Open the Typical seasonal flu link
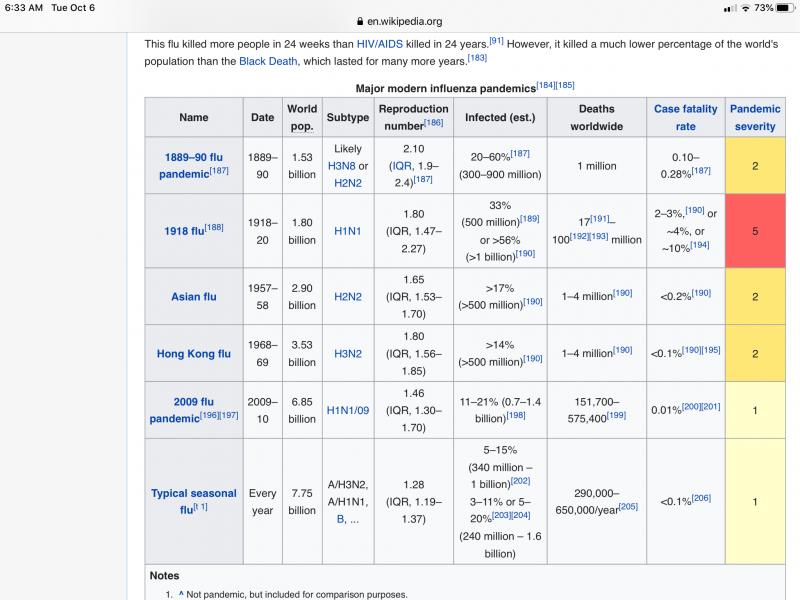The width and height of the screenshot is (800, 600). 193,501
